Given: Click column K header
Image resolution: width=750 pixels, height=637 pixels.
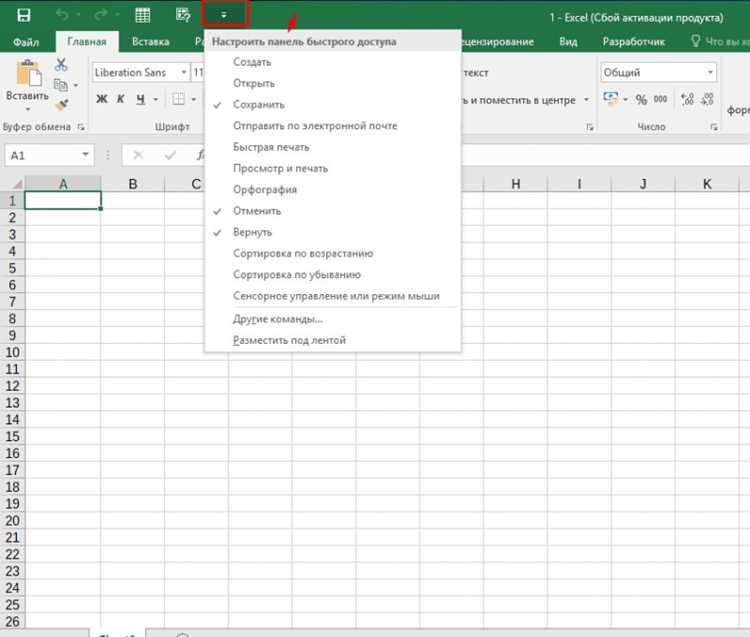Looking at the screenshot, I should [707, 184].
